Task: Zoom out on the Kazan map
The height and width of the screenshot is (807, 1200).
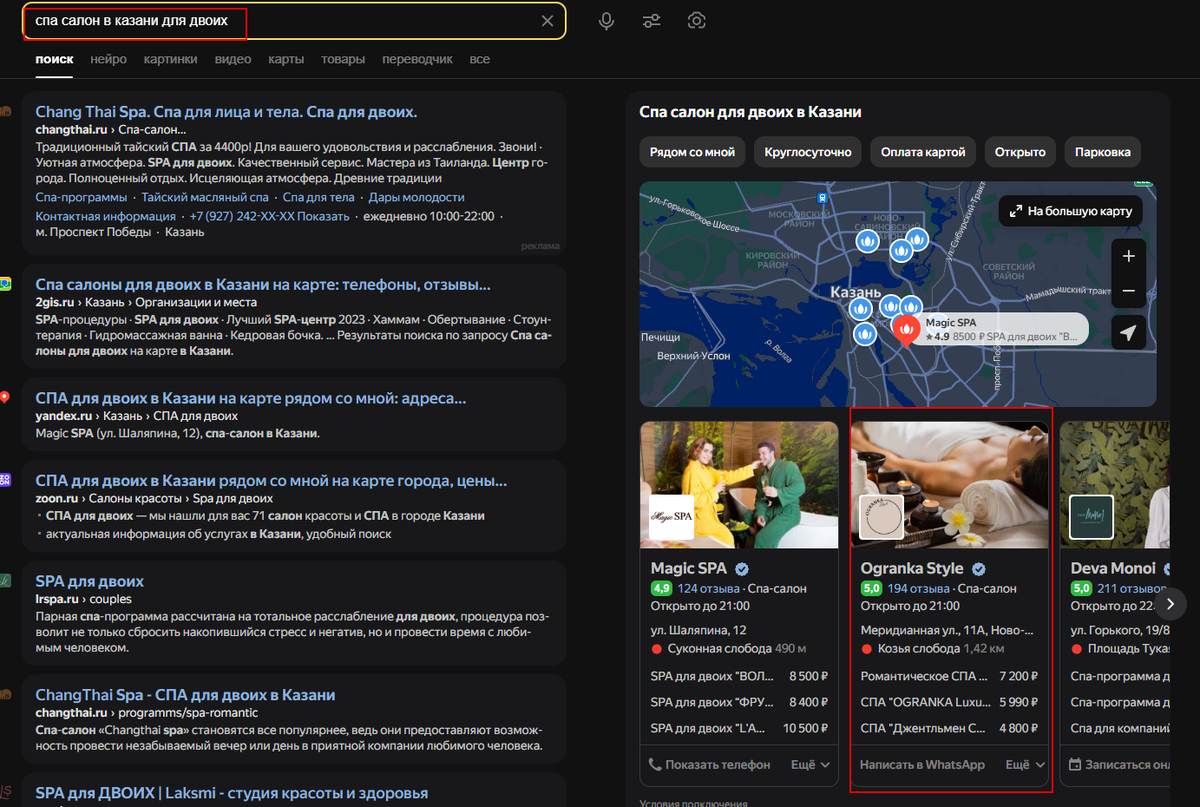Action: 1129,290
